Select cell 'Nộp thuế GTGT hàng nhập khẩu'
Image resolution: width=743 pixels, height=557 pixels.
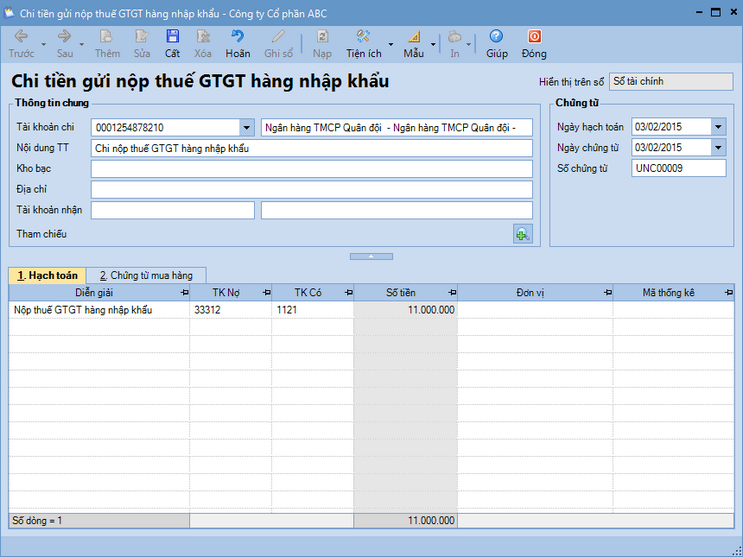click(99, 310)
